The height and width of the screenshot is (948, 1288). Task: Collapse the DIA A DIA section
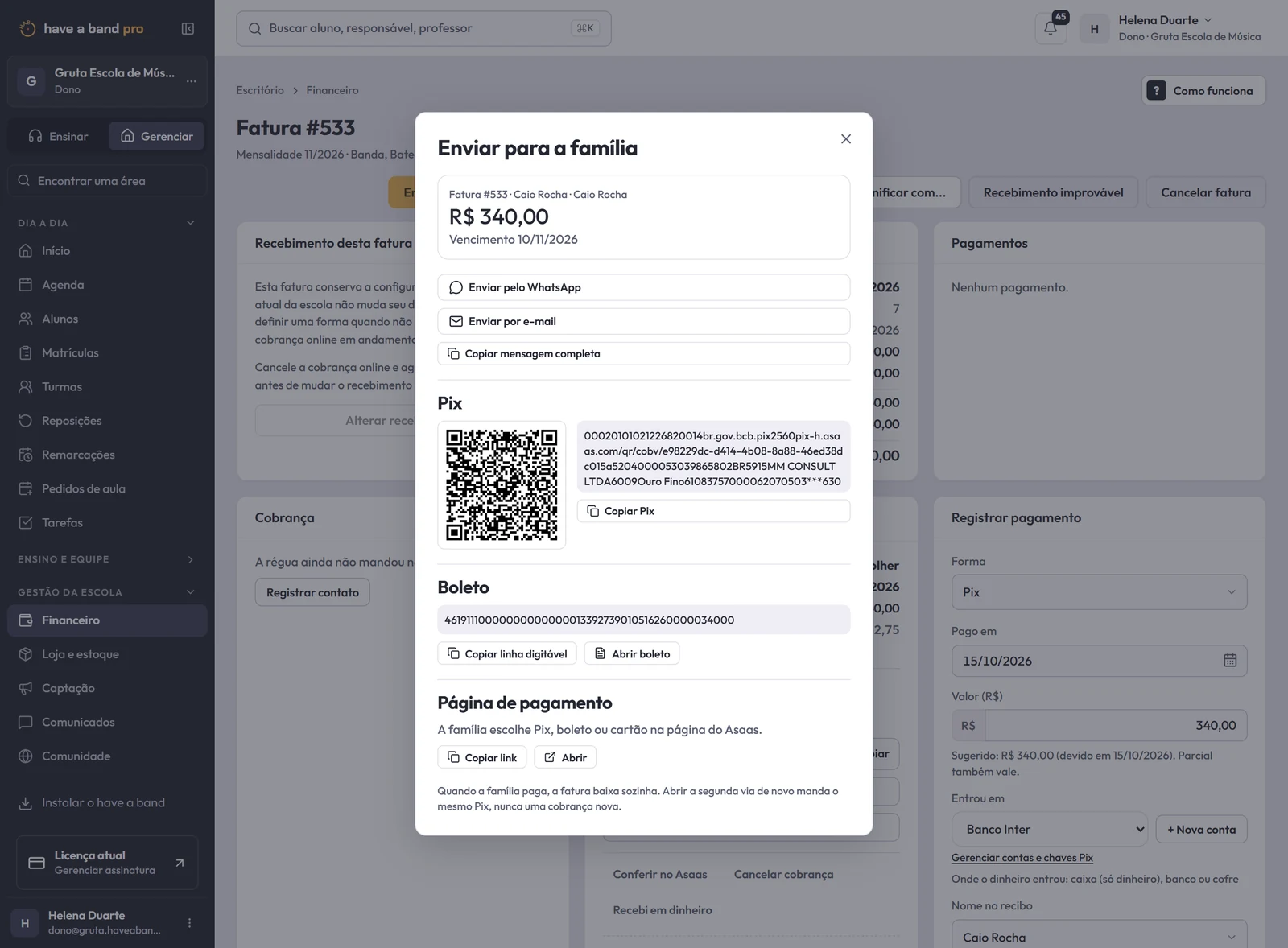pyautogui.click(x=107, y=223)
